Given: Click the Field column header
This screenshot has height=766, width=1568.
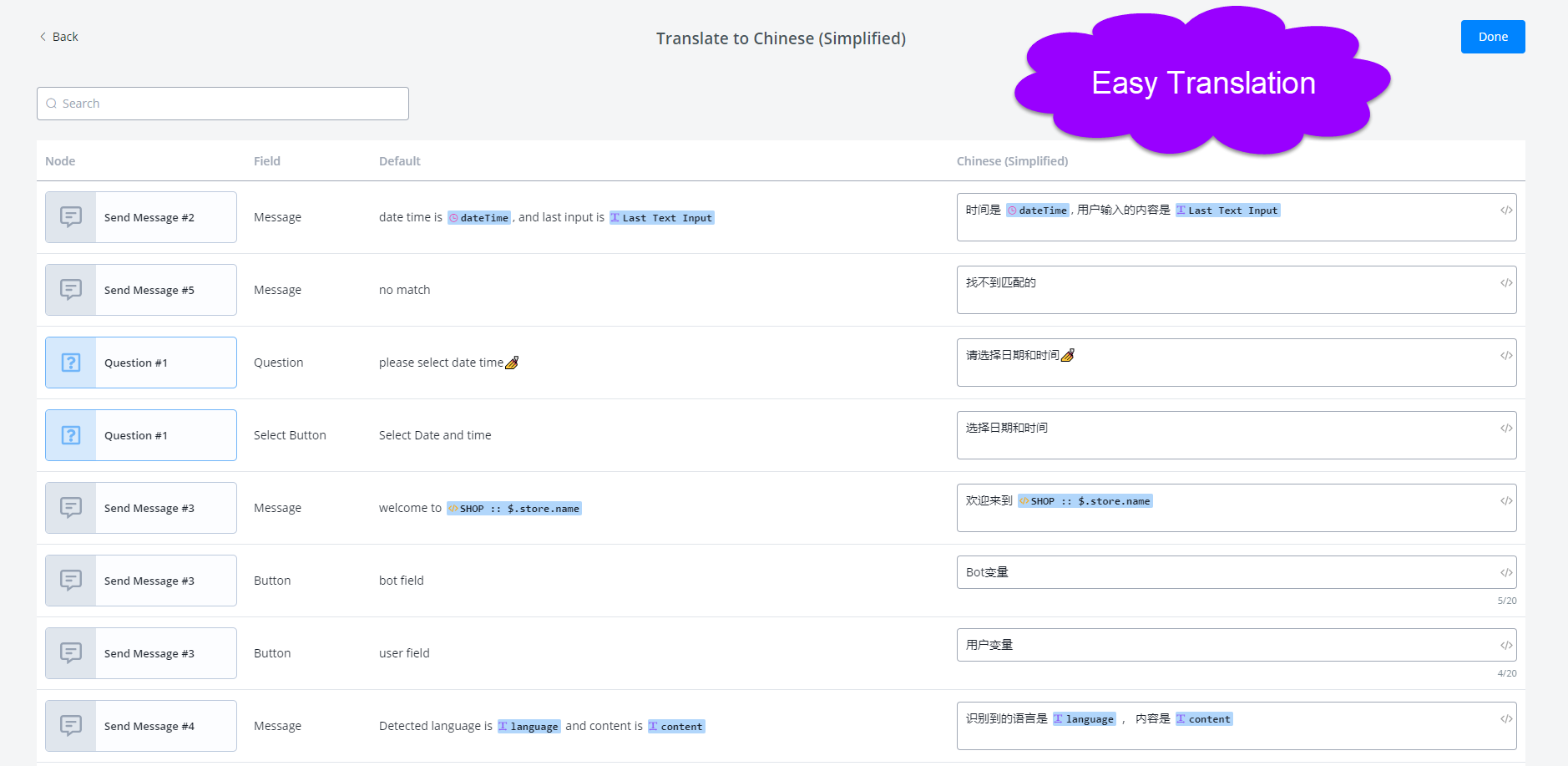Looking at the screenshot, I should pos(267,161).
